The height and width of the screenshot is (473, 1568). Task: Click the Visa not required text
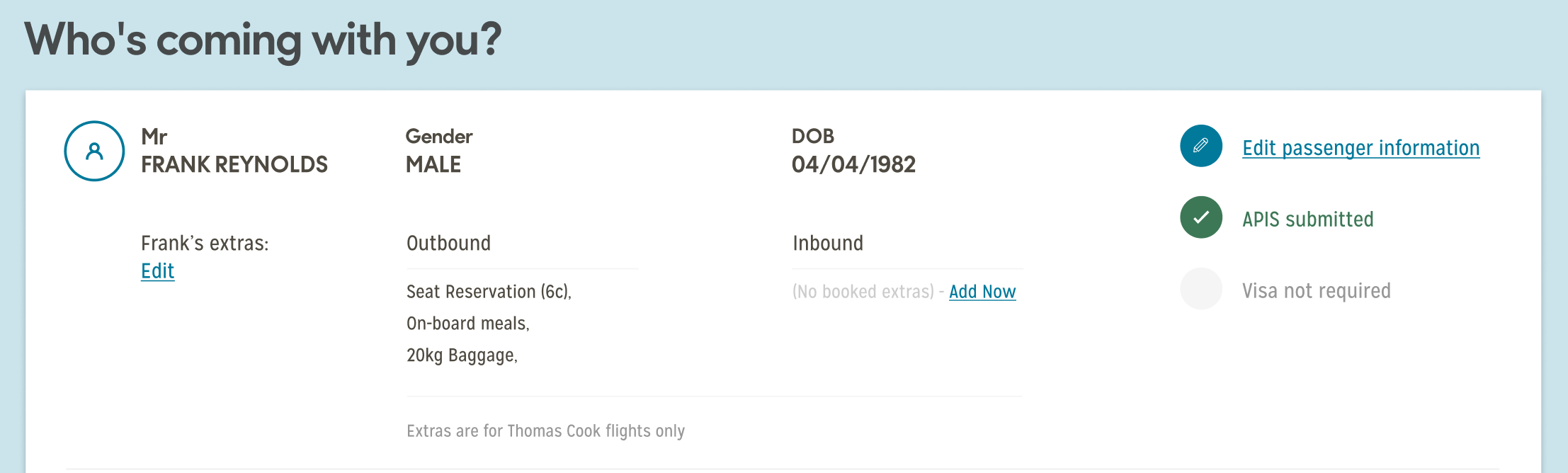(x=1316, y=291)
